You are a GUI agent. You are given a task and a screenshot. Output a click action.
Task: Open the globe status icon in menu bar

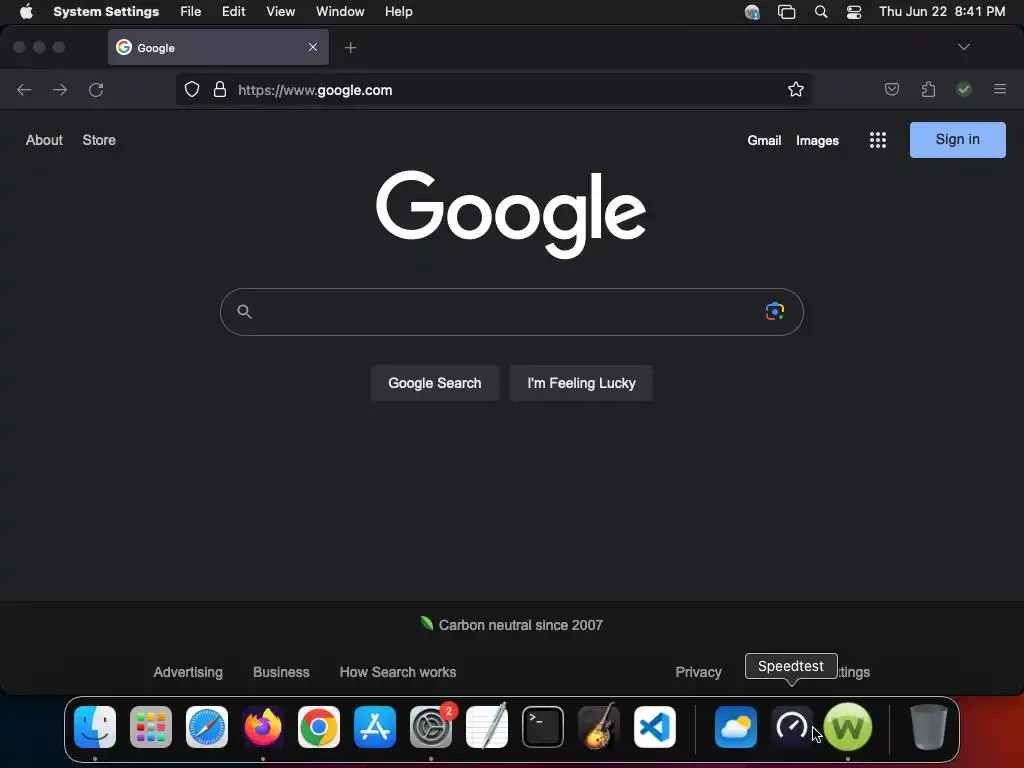tap(752, 12)
